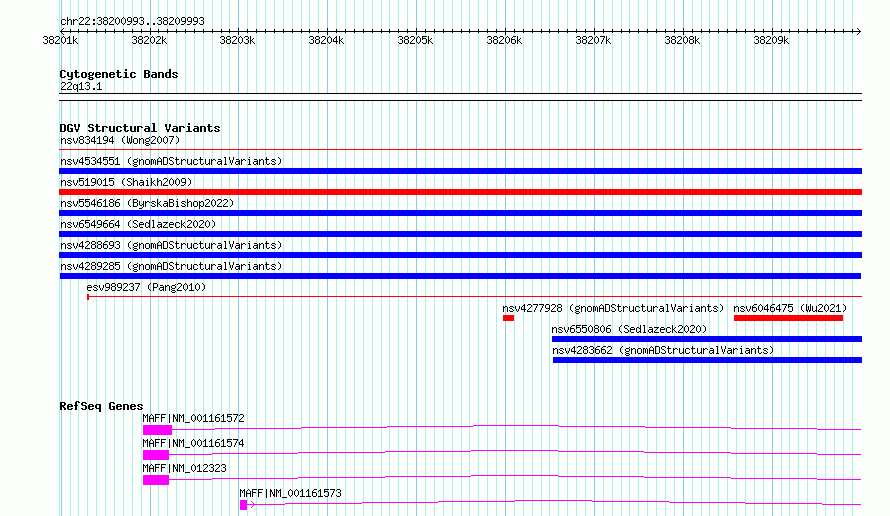Viewport: 890px width, 516px height.
Task: Click the Cytogenetic Bands track title
Action: [119, 74]
